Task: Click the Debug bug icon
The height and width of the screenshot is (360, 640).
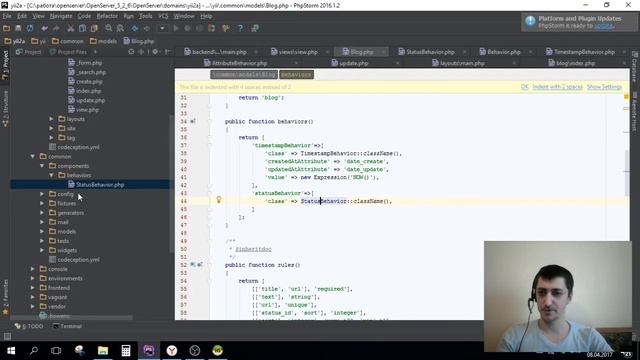Action: (187, 28)
